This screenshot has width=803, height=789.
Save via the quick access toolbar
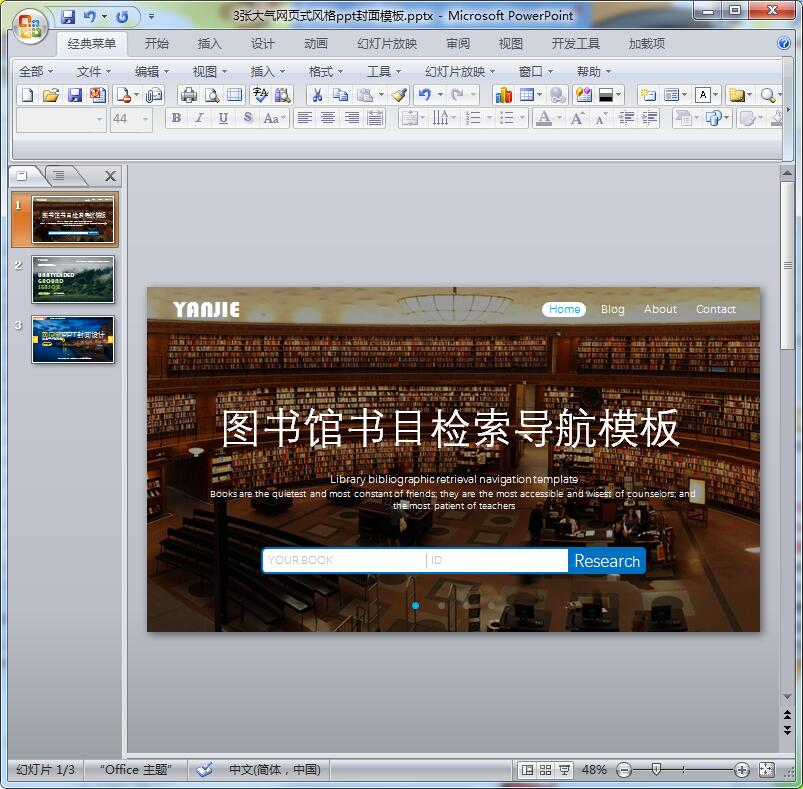coord(68,17)
